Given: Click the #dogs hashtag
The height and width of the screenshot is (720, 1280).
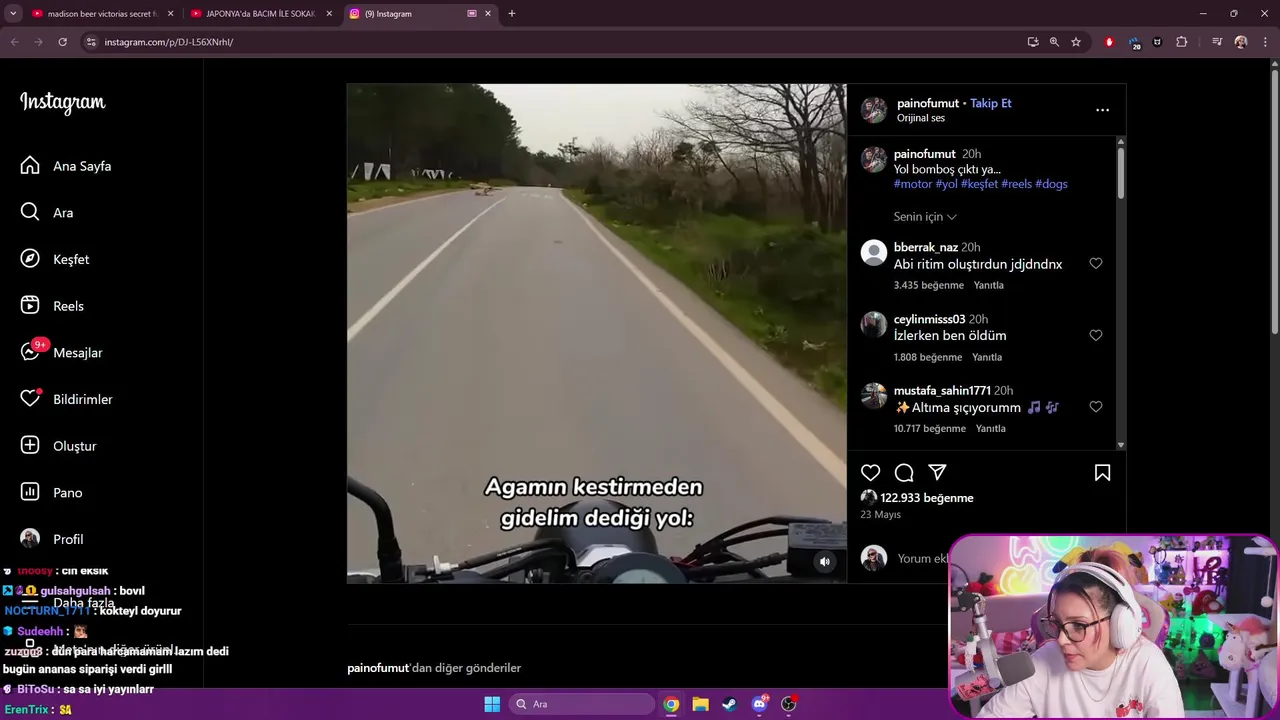Looking at the screenshot, I should click(1051, 184).
